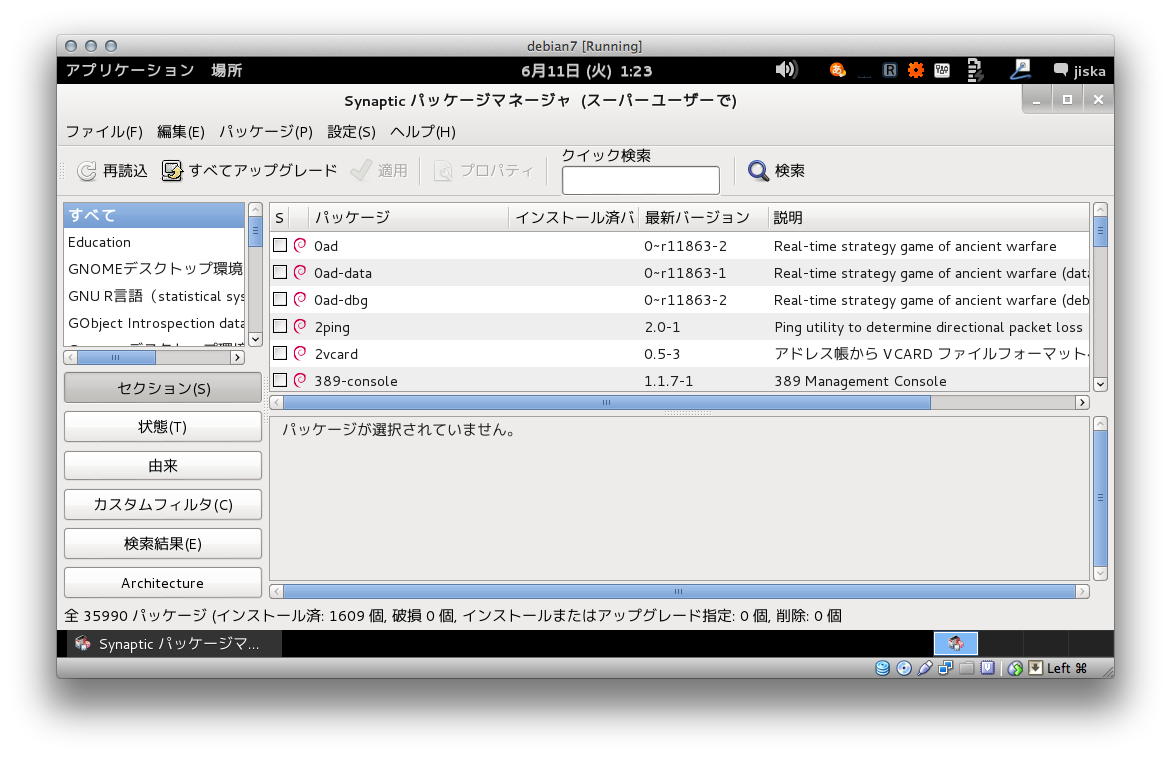The image size is (1171, 757).
Task: Click section list scrollbar down arrow
Action: [255, 339]
